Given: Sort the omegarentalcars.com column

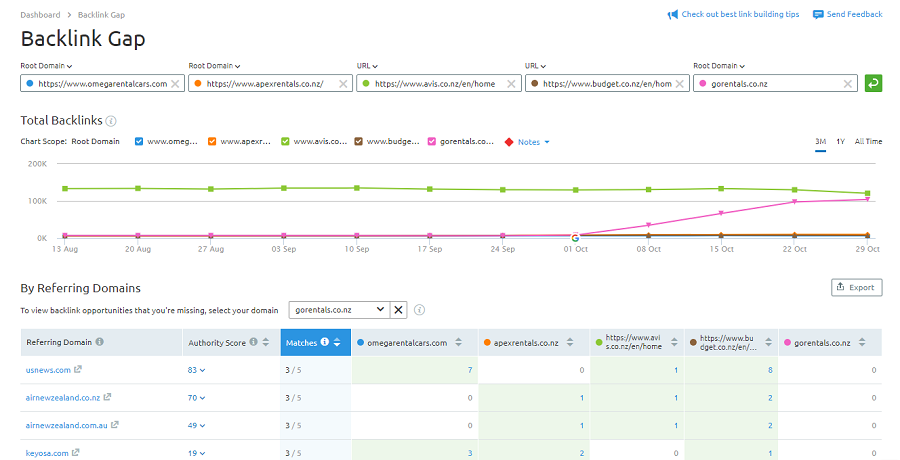Looking at the screenshot, I should (459, 342).
